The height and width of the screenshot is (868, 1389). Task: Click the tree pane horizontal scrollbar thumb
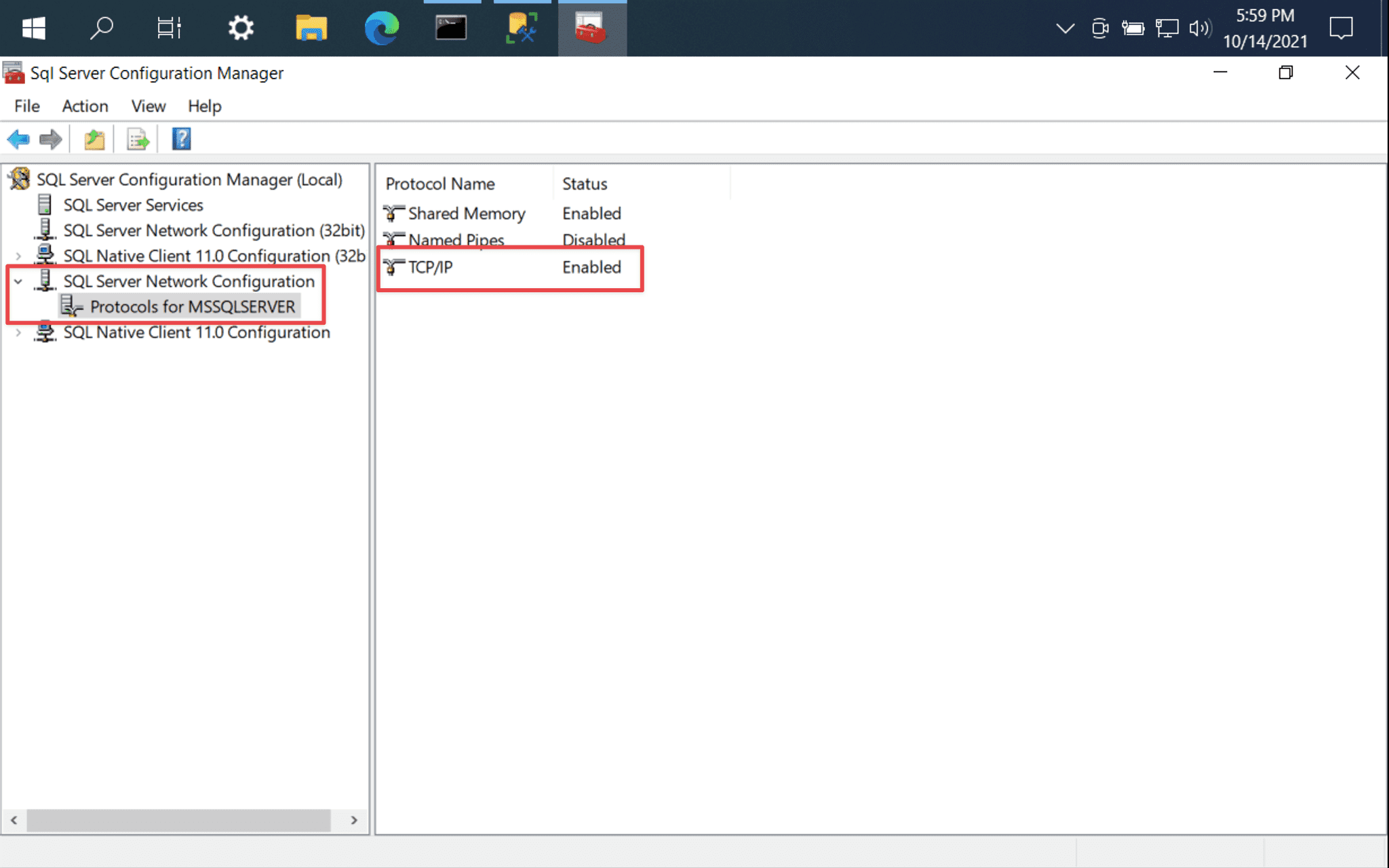coord(178,821)
